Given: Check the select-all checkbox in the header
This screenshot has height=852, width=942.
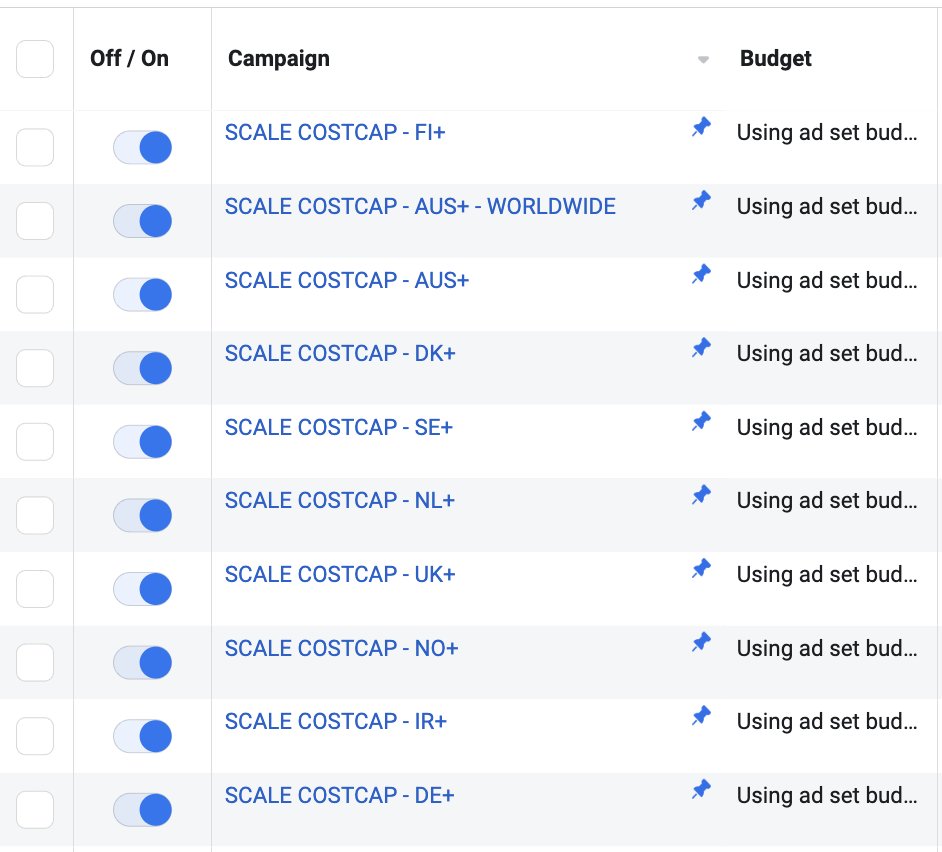Looking at the screenshot, I should [35, 58].
